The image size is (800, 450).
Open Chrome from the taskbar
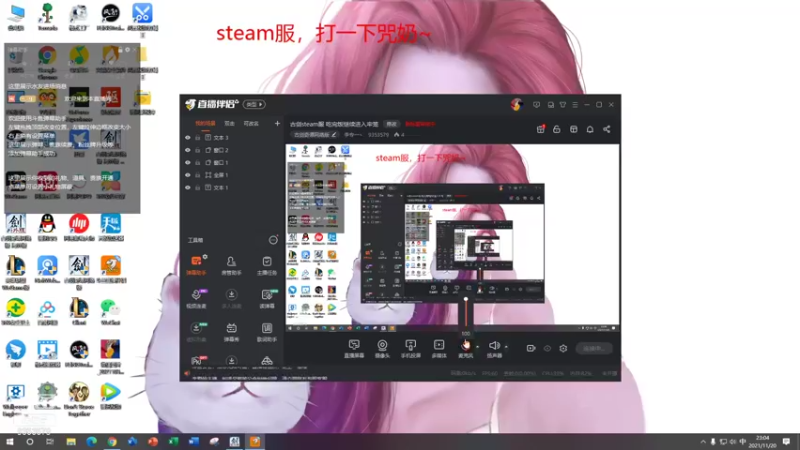coord(112,442)
